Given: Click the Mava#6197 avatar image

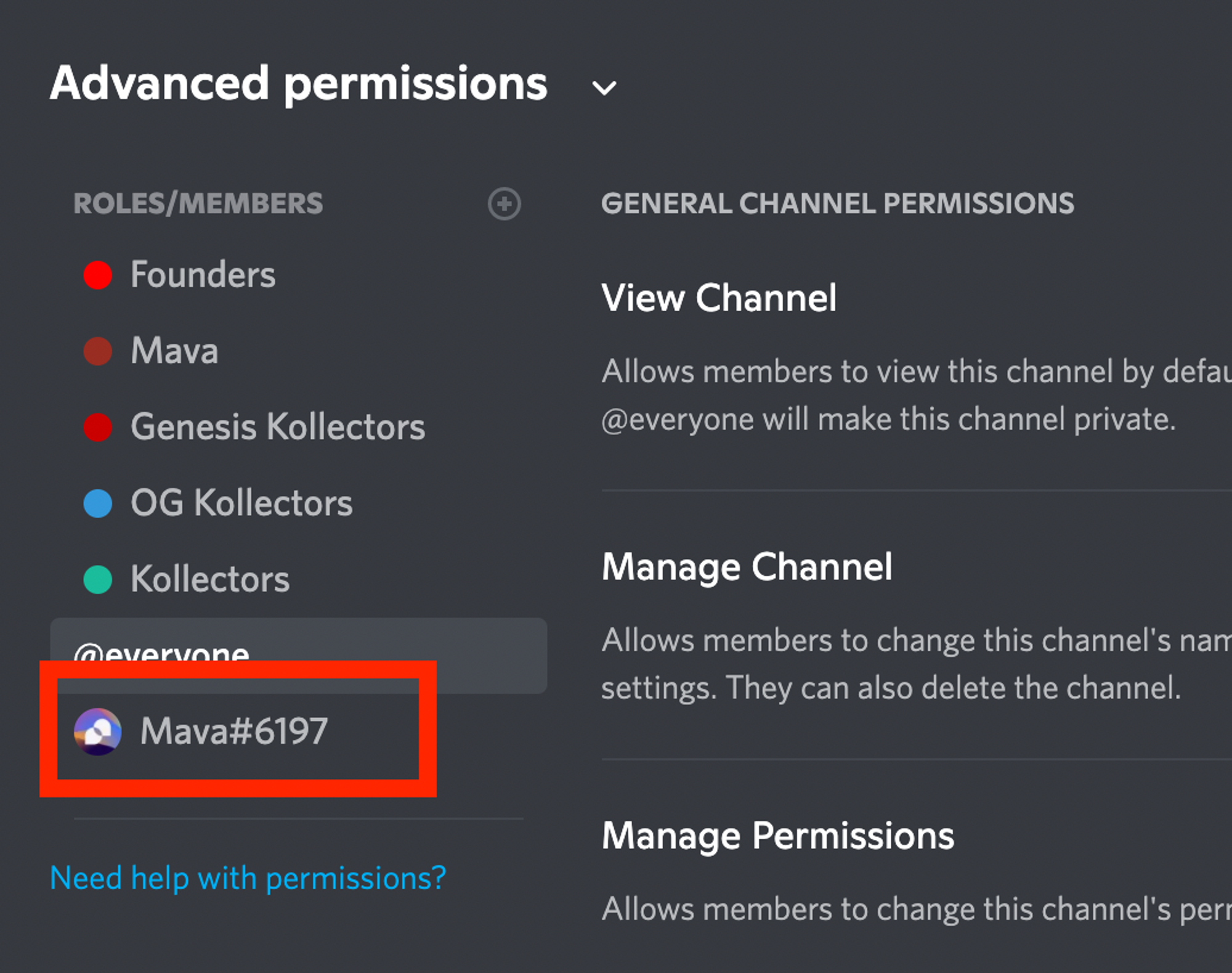Looking at the screenshot, I should [97, 731].
